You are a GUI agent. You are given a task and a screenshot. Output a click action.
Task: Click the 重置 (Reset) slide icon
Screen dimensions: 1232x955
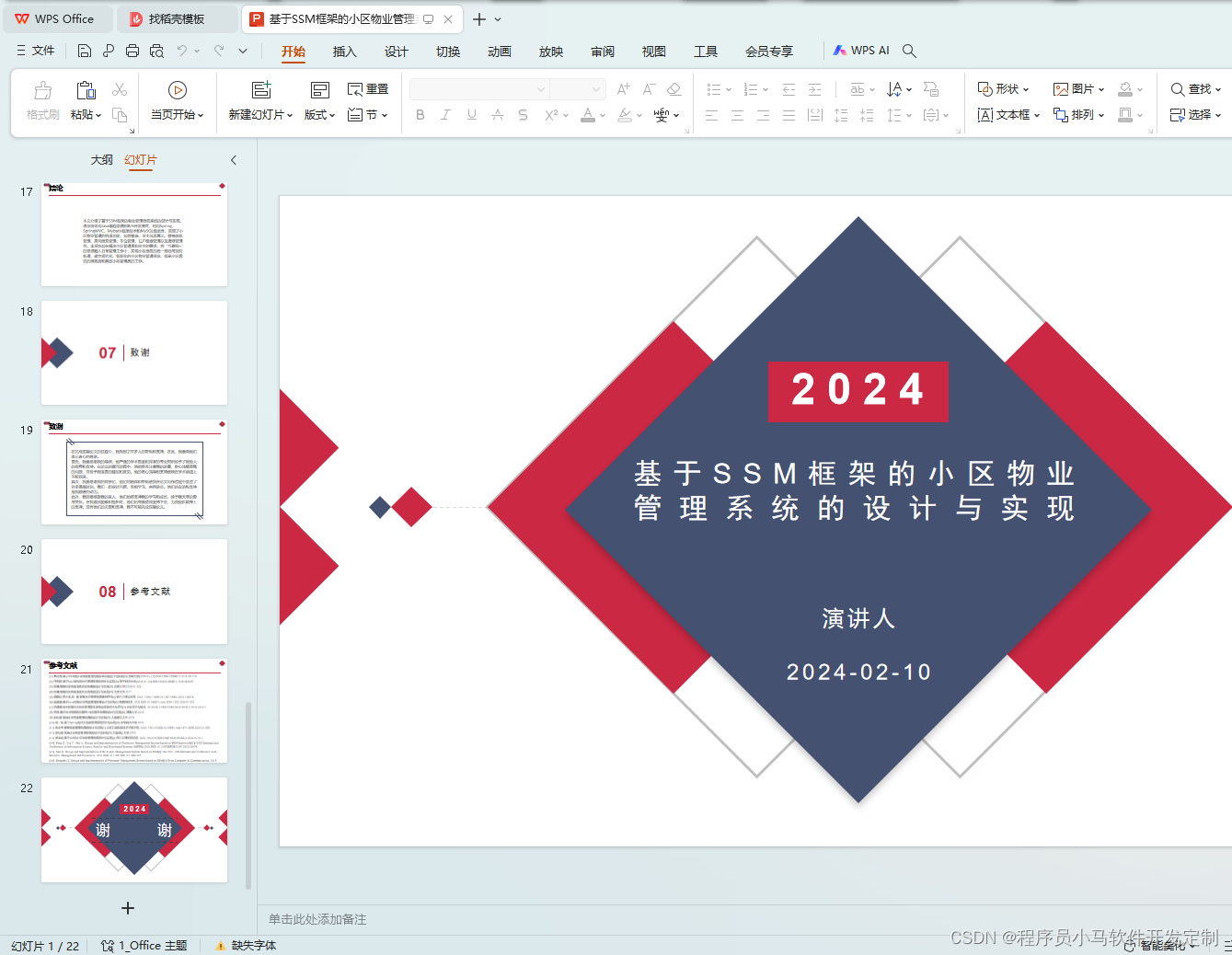[367, 88]
